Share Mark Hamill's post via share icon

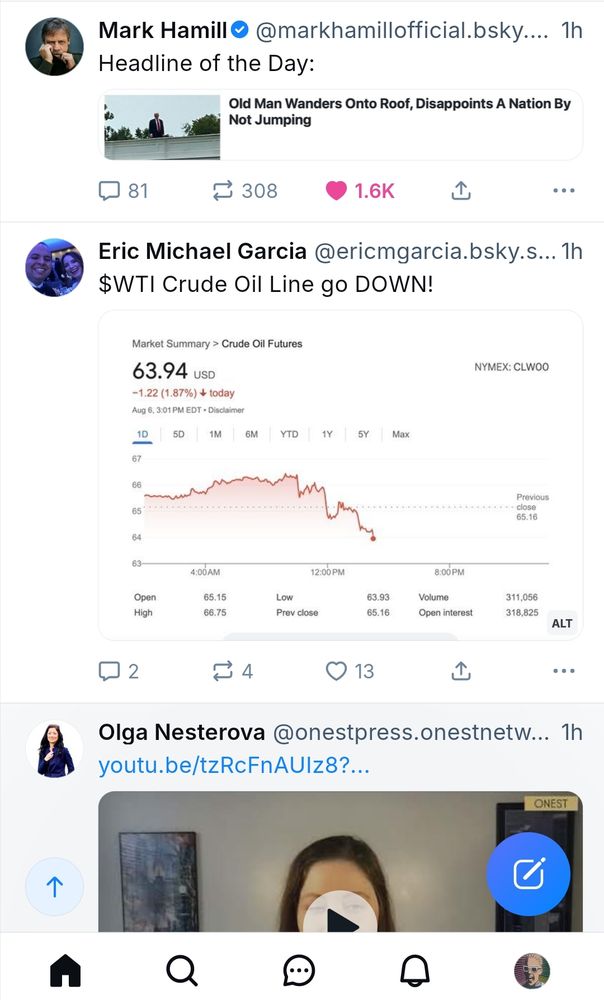[460, 190]
